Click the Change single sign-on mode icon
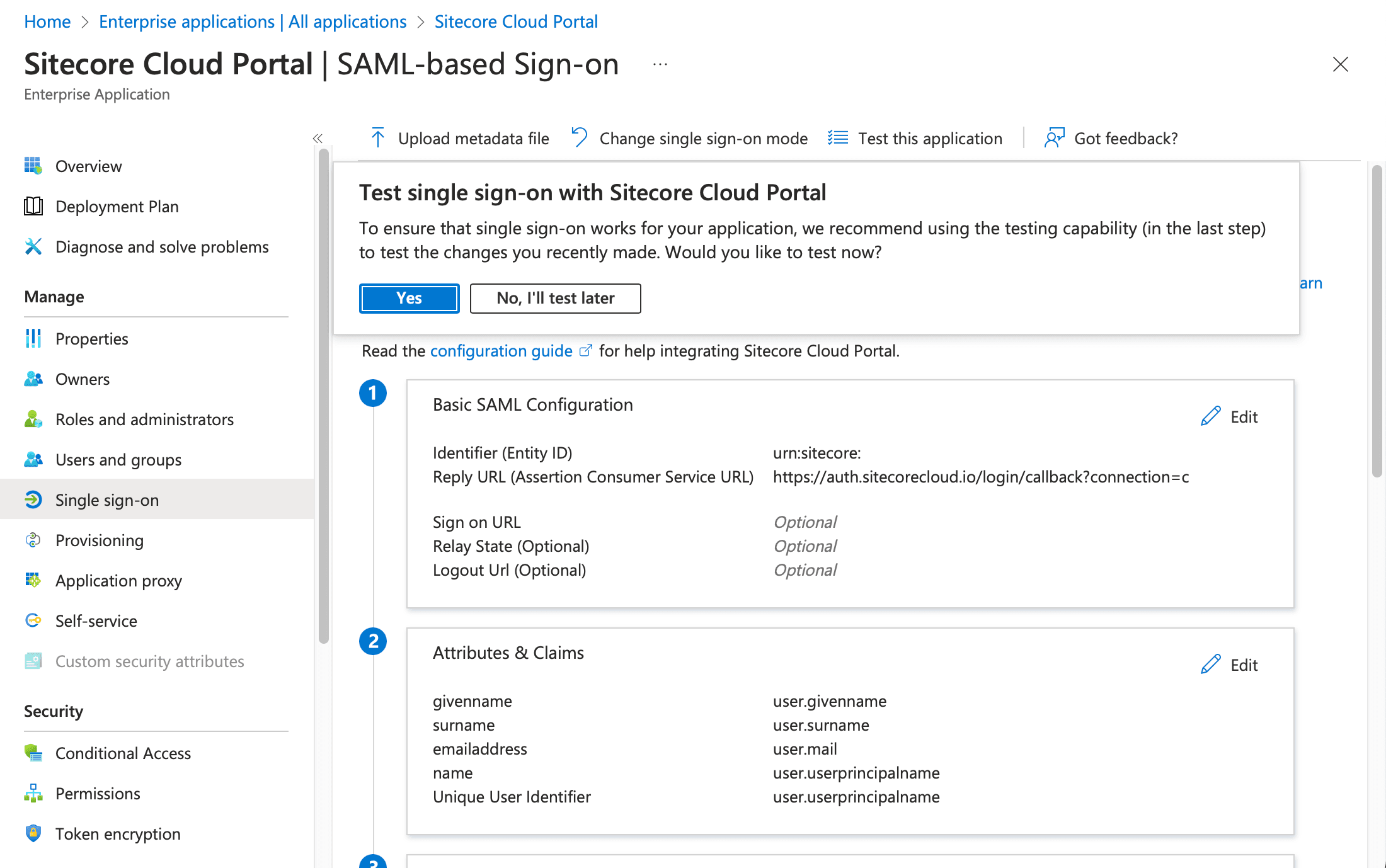The width and height of the screenshot is (1386, 868). (579, 138)
